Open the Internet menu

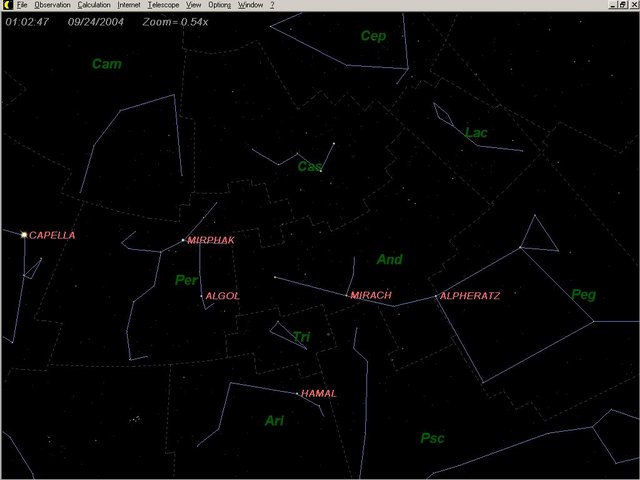(129, 5)
